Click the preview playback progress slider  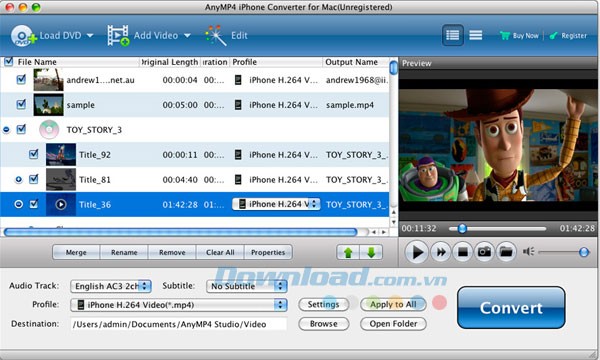497,229
